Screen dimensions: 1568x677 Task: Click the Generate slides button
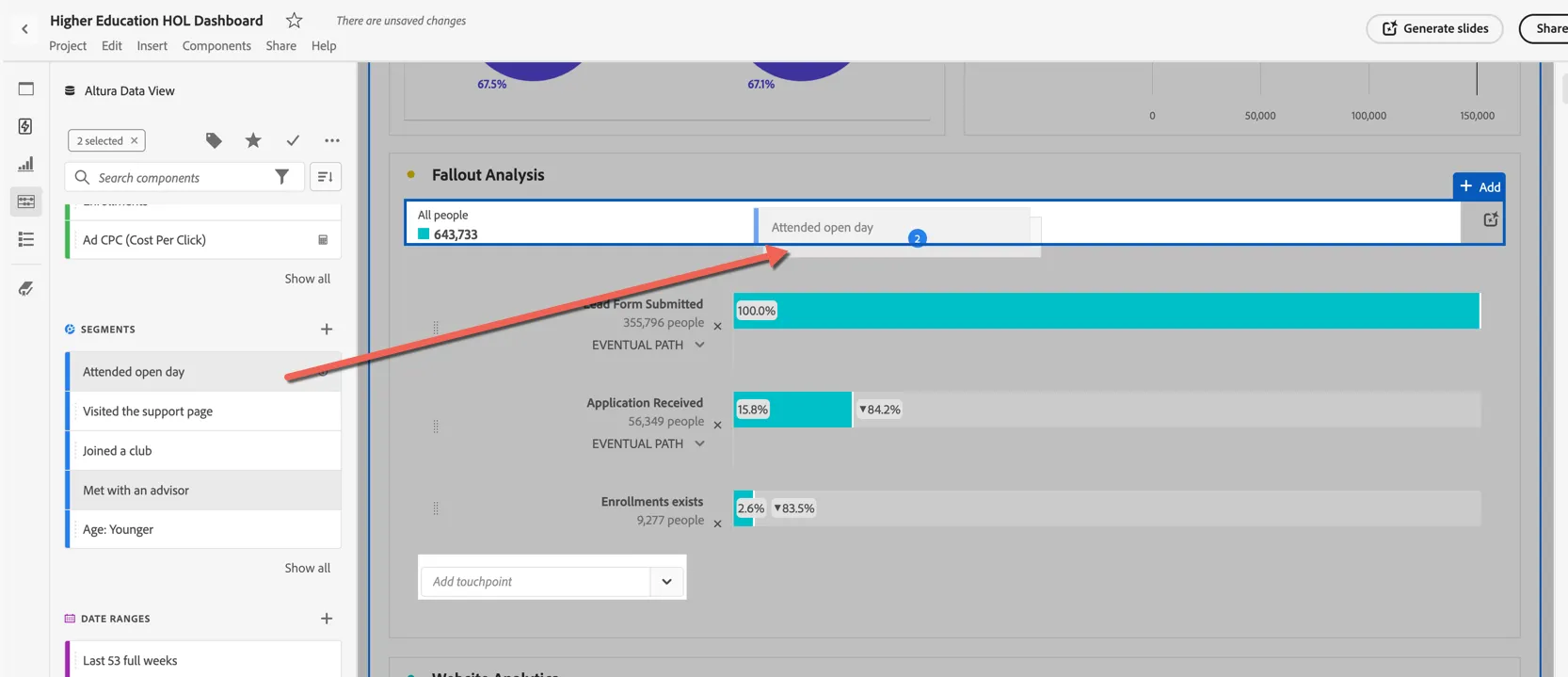pyautogui.click(x=1434, y=28)
